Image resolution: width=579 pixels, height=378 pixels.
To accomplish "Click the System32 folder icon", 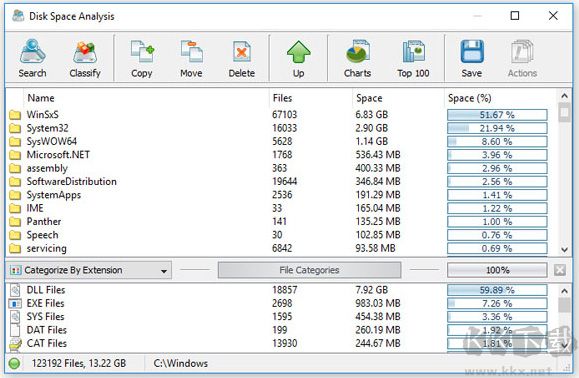I will click(15, 128).
